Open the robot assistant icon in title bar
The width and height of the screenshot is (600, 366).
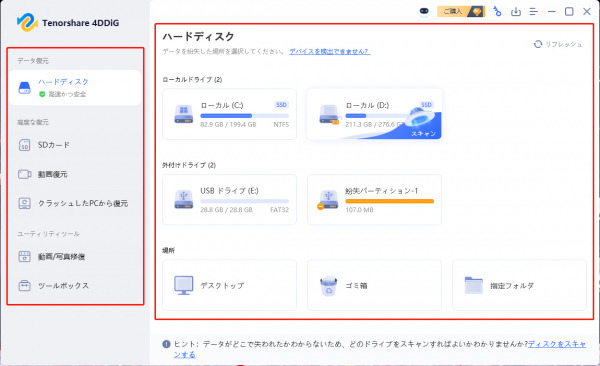424,11
